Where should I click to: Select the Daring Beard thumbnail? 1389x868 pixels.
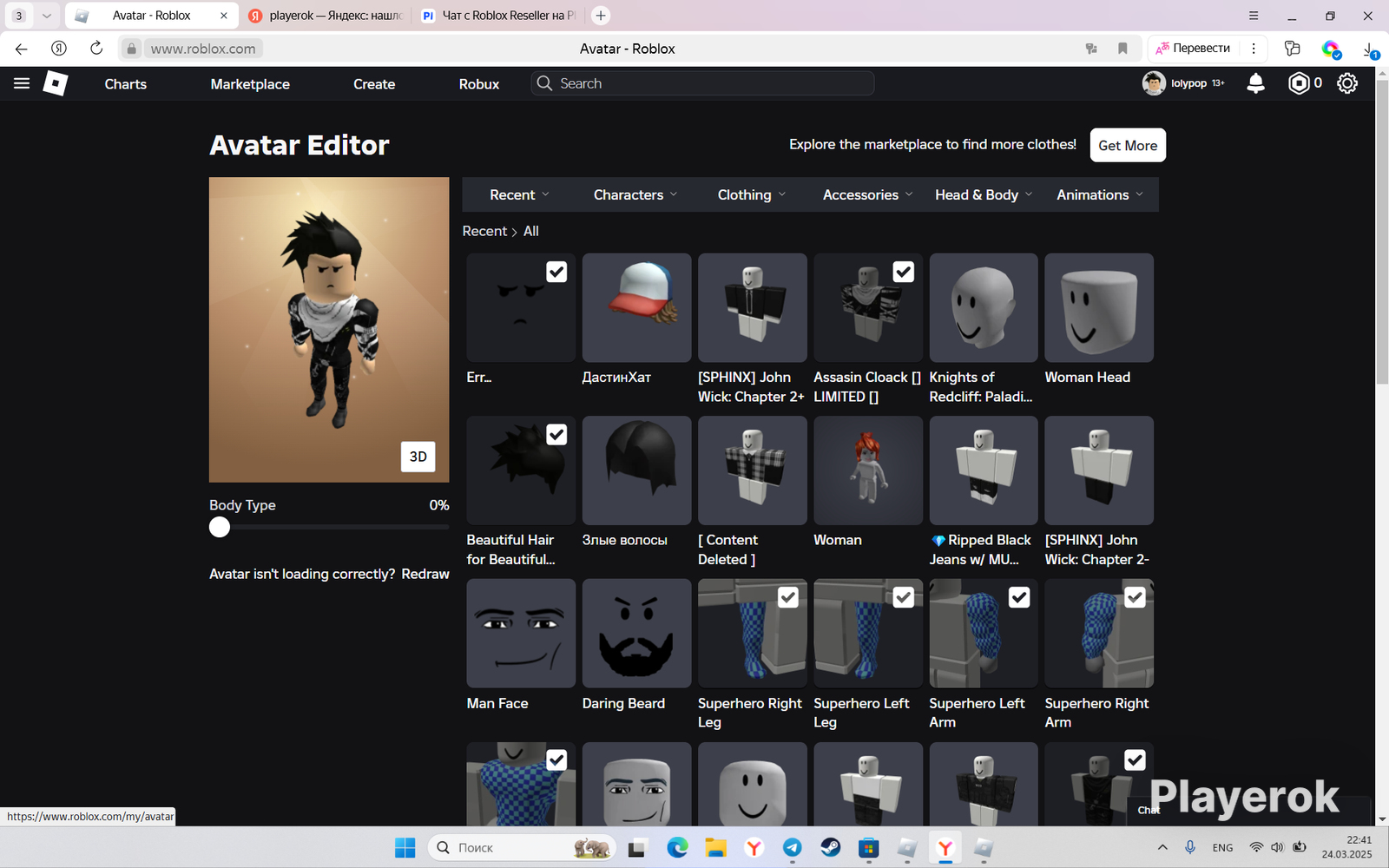636,633
